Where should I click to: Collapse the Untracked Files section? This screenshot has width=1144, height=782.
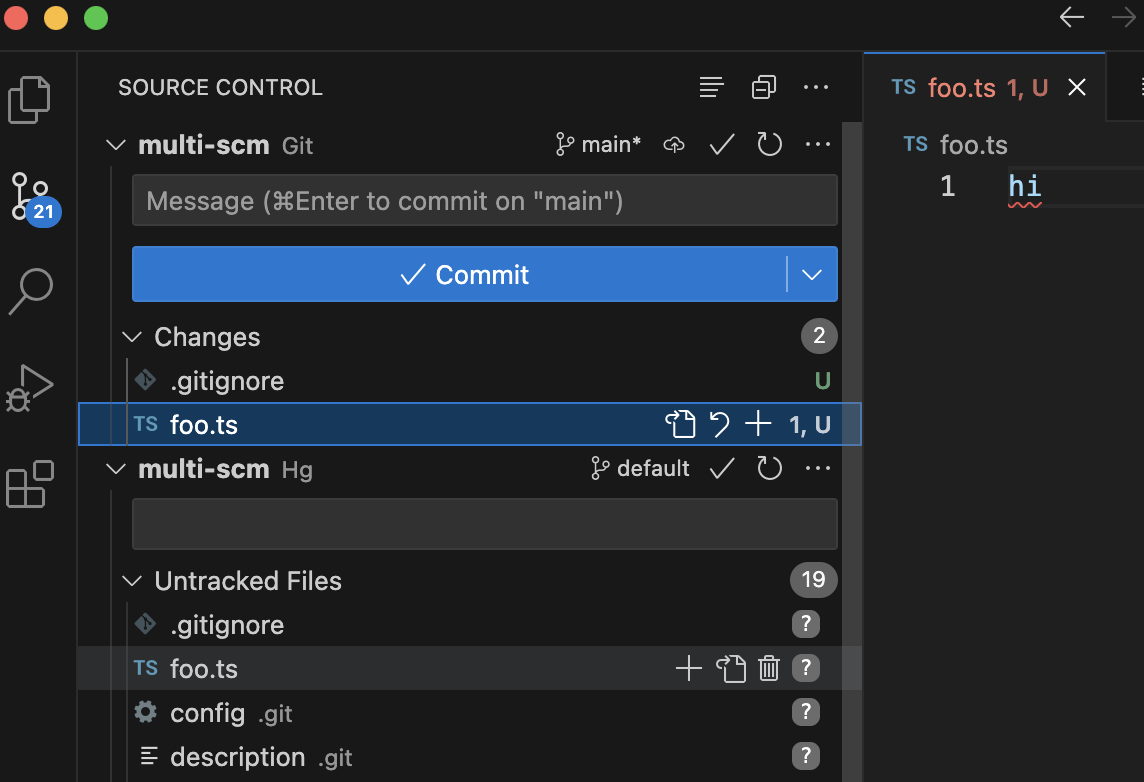click(x=131, y=580)
